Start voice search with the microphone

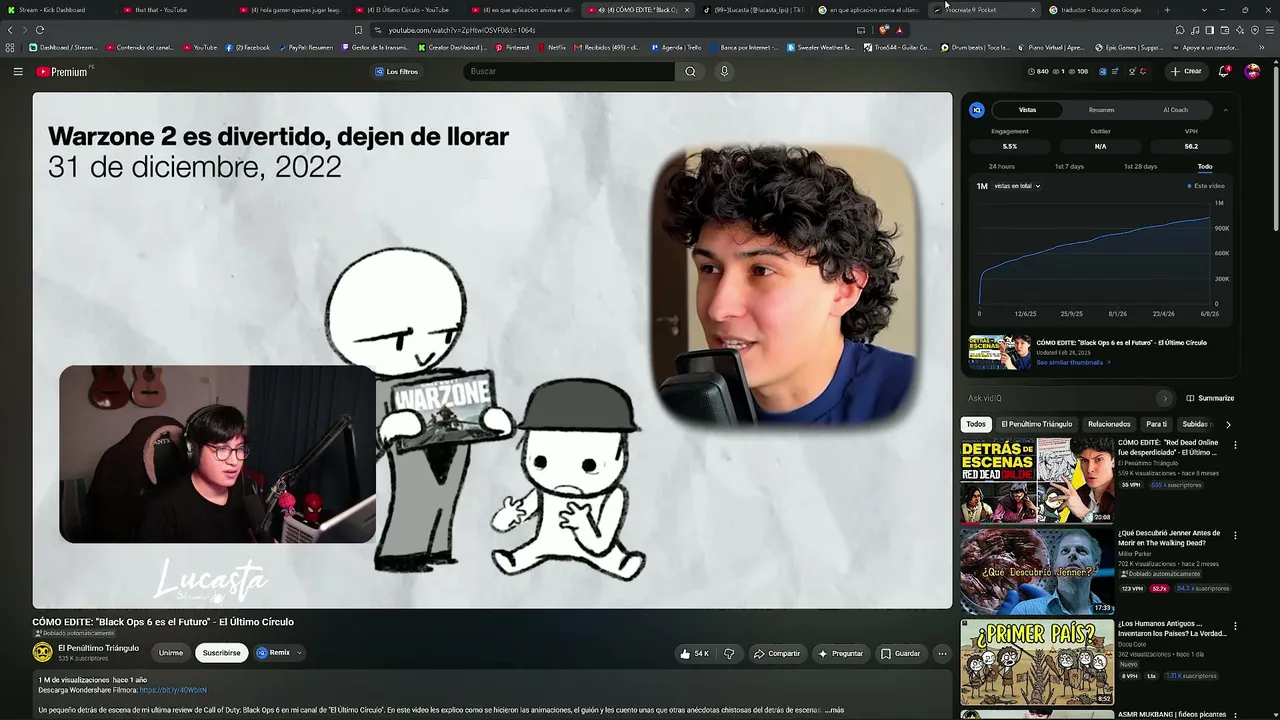click(724, 72)
